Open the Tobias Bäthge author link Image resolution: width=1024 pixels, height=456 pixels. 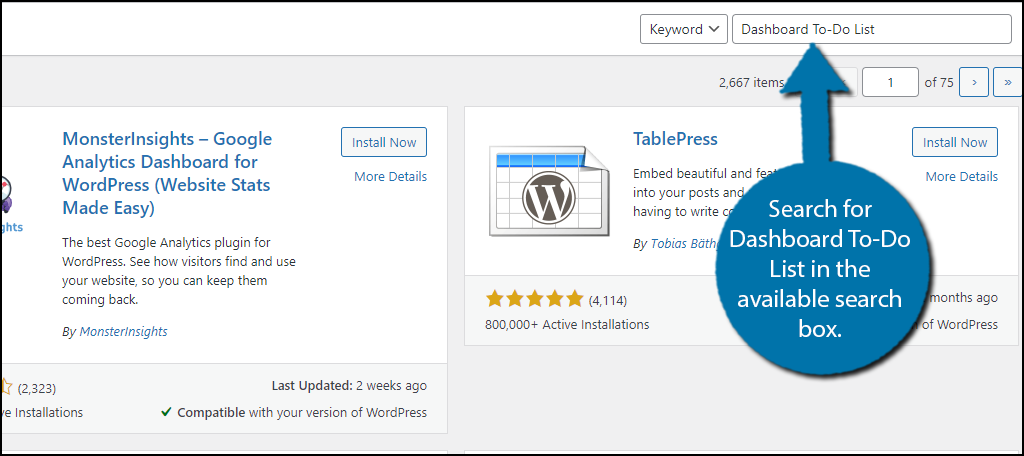(682, 244)
